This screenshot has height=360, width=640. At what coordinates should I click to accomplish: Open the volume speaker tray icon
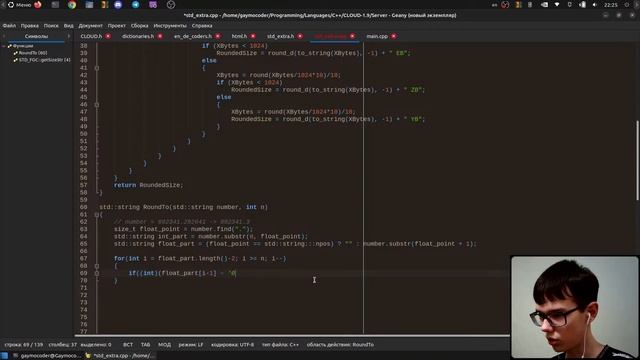(594, 5)
